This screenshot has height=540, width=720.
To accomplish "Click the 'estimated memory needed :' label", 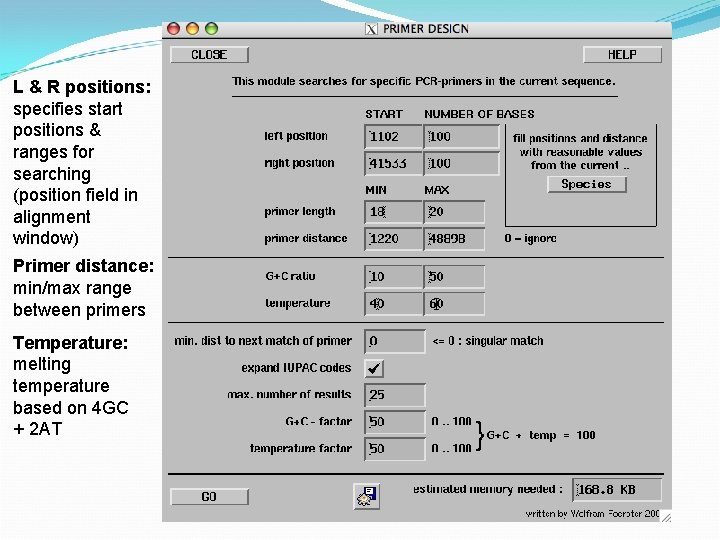I will pyautogui.click(x=488, y=489).
